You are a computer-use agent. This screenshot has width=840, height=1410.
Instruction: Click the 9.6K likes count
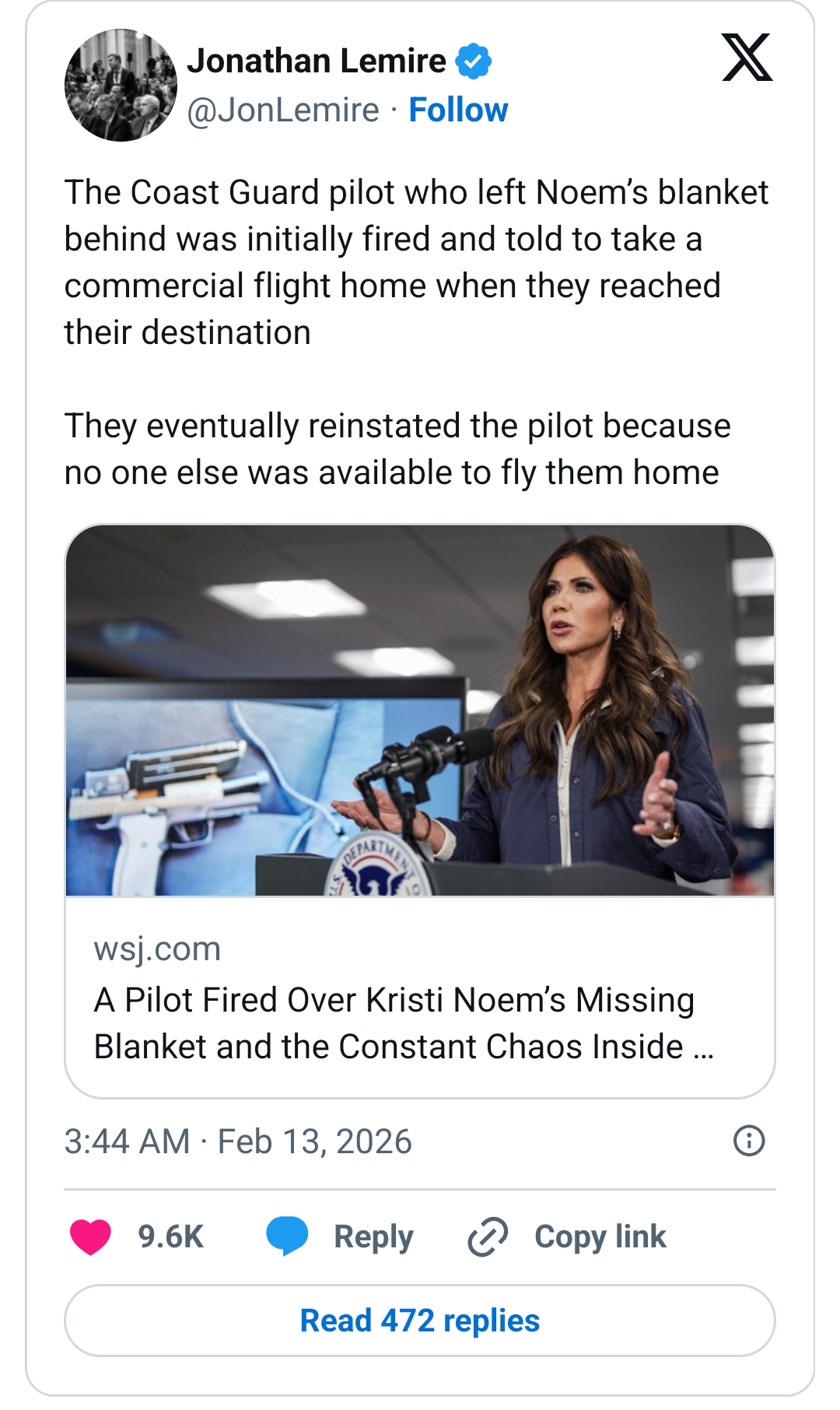tap(170, 1236)
